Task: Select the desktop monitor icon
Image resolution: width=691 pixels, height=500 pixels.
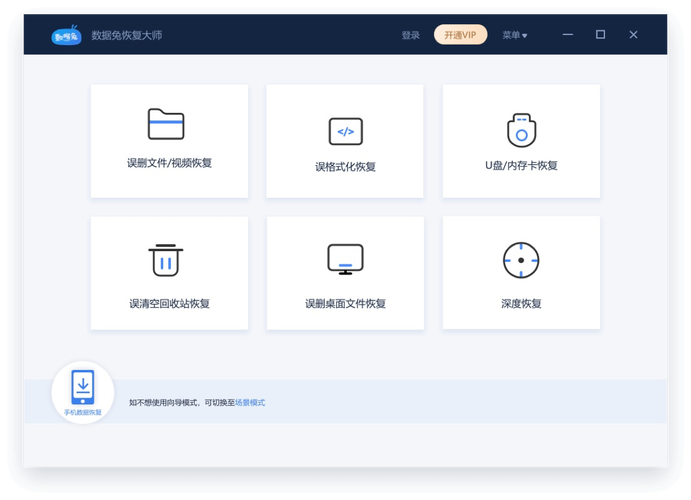Action: click(x=345, y=260)
